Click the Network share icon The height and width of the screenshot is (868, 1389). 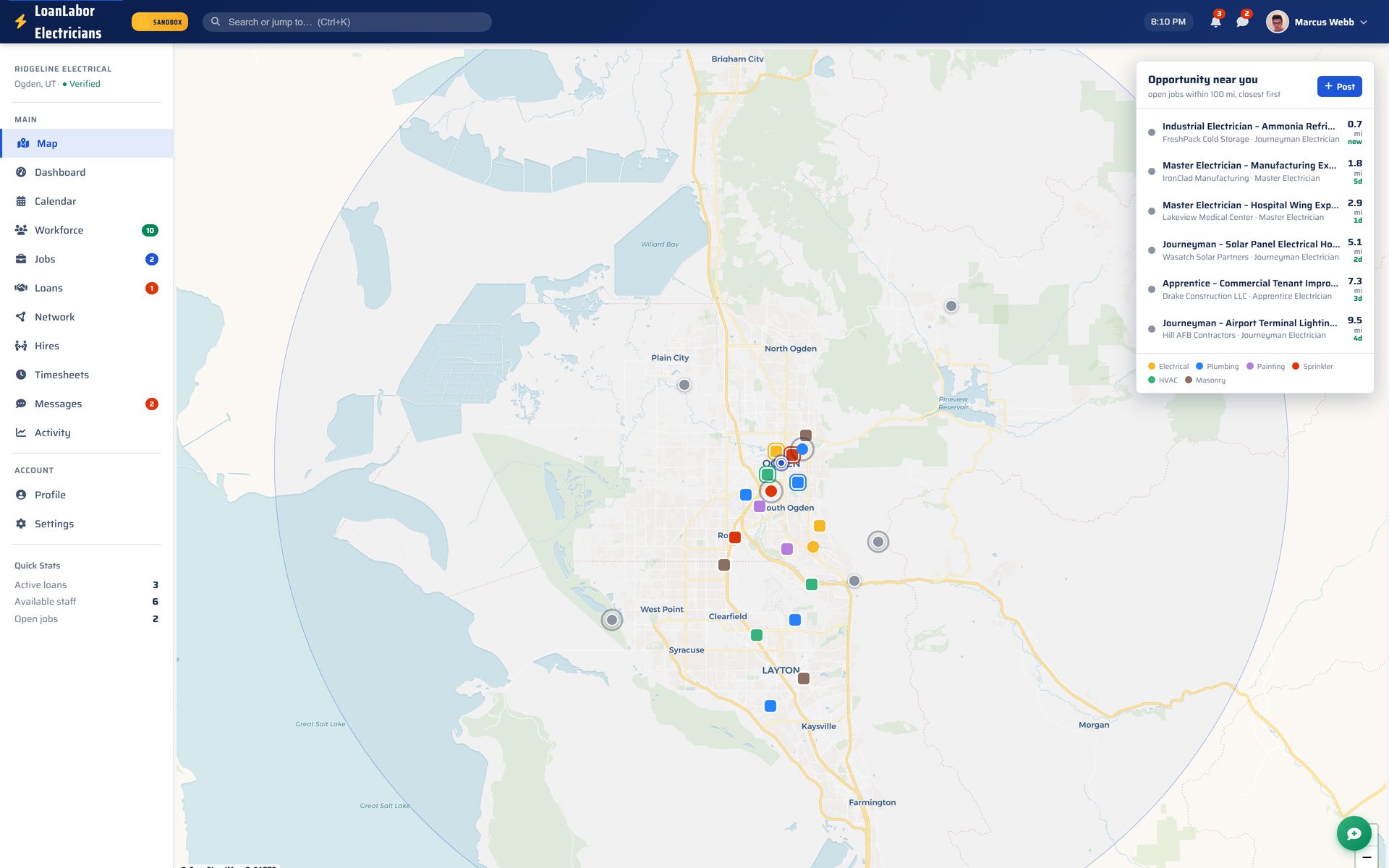(x=21, y=317)
